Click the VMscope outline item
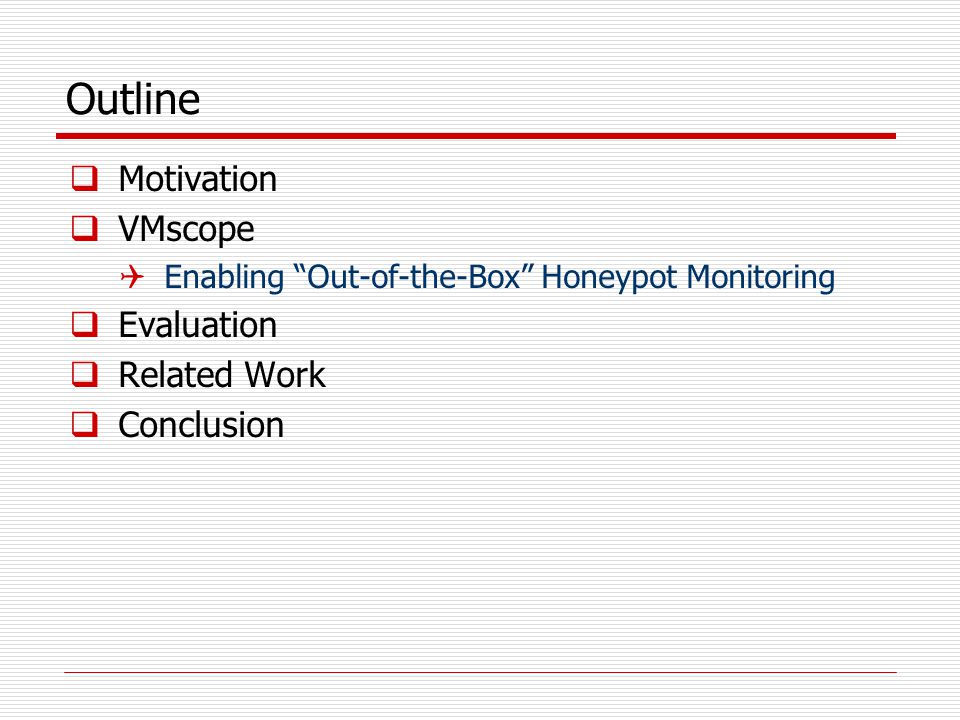The width and height of the screenshot is (960, 720). coord(186,230)
